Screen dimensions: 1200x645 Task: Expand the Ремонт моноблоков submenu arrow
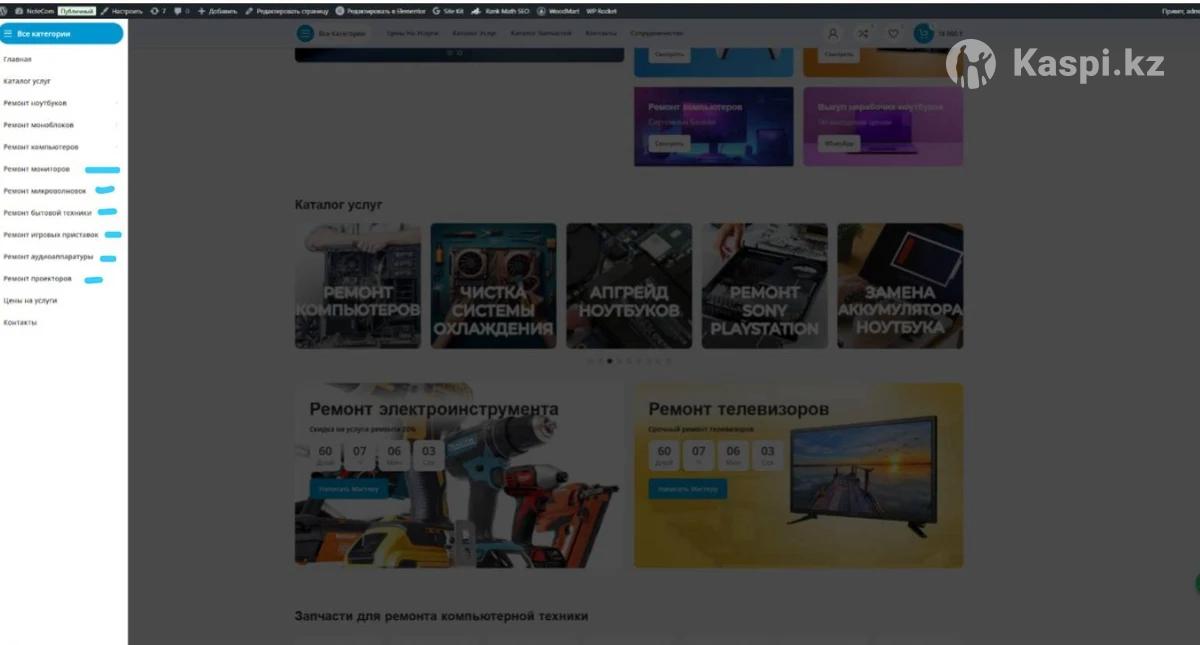117,125
